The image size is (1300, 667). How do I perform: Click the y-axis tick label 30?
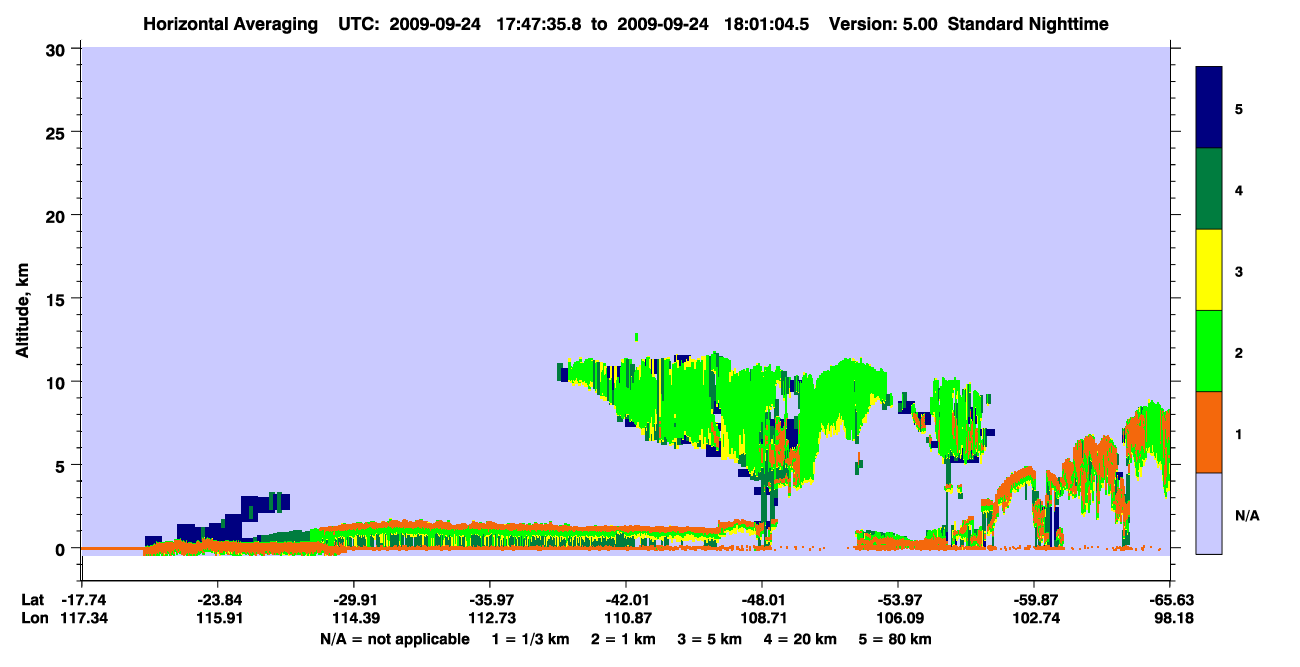[x=57, y=49]
